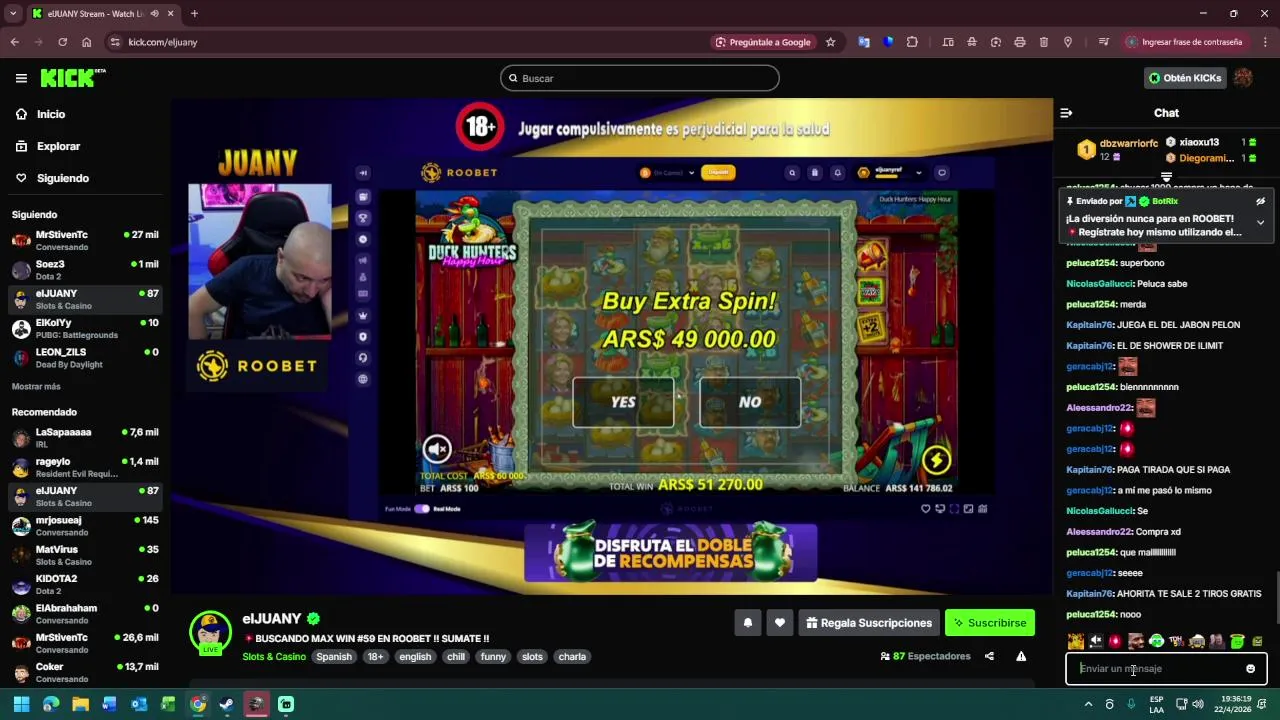
Task: Click the Suscribirse button
Action: pyautogui.click(x=990, y=623)
